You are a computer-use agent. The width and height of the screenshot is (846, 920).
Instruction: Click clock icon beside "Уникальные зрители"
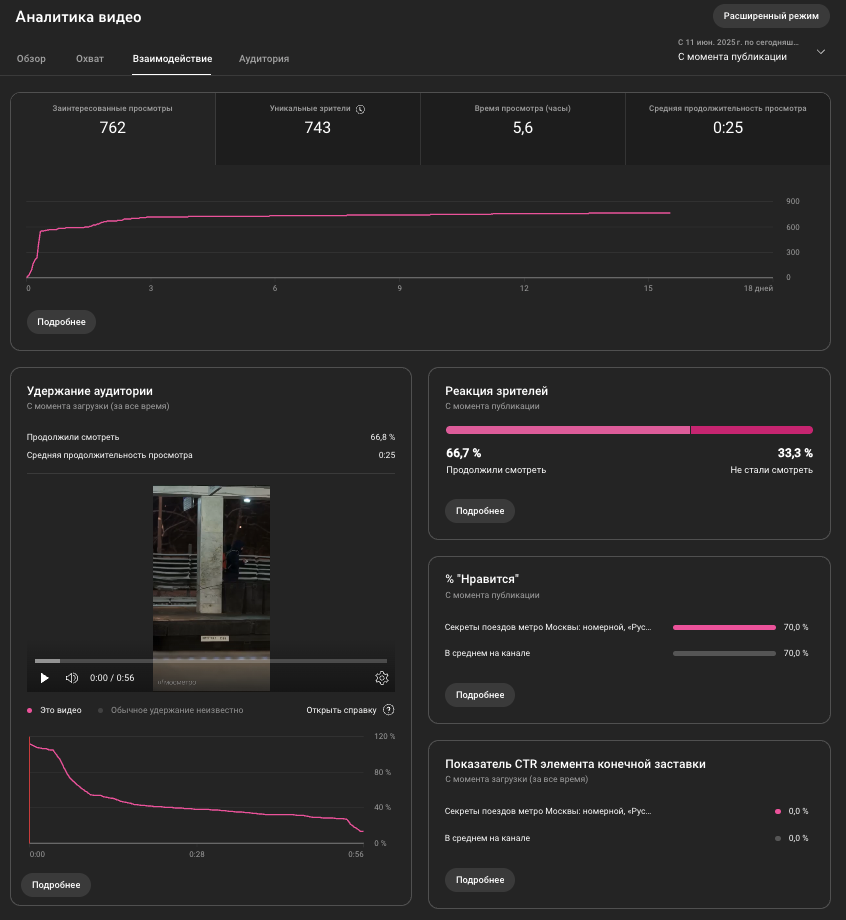pos(361,109)
